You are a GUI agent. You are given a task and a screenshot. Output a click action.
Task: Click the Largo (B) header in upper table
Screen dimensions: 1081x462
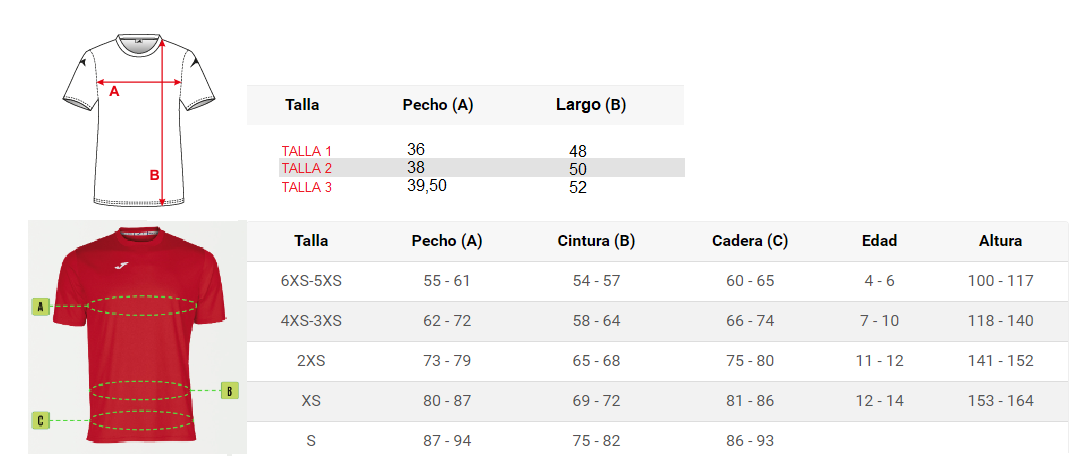[591, 105]
